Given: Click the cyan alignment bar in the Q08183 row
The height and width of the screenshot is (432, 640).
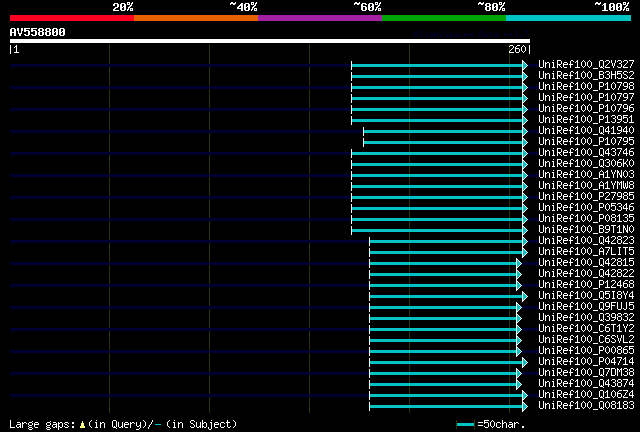Looking at the screenshot, I should 446,407.
